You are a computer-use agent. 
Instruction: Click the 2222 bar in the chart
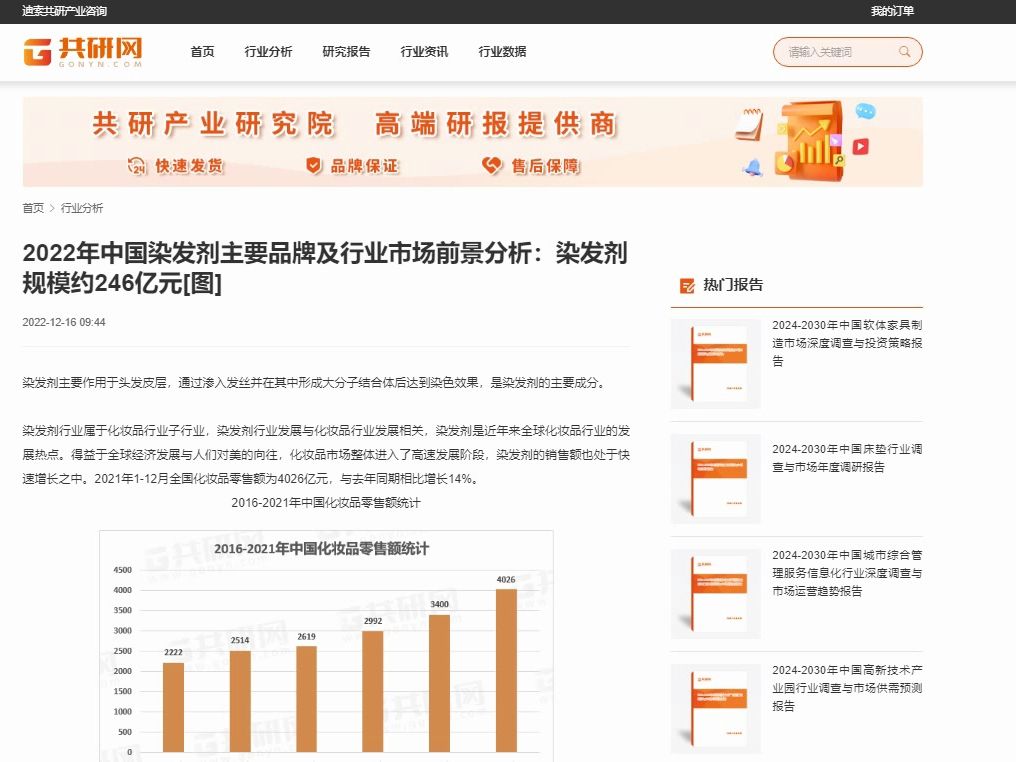point(173,707)
